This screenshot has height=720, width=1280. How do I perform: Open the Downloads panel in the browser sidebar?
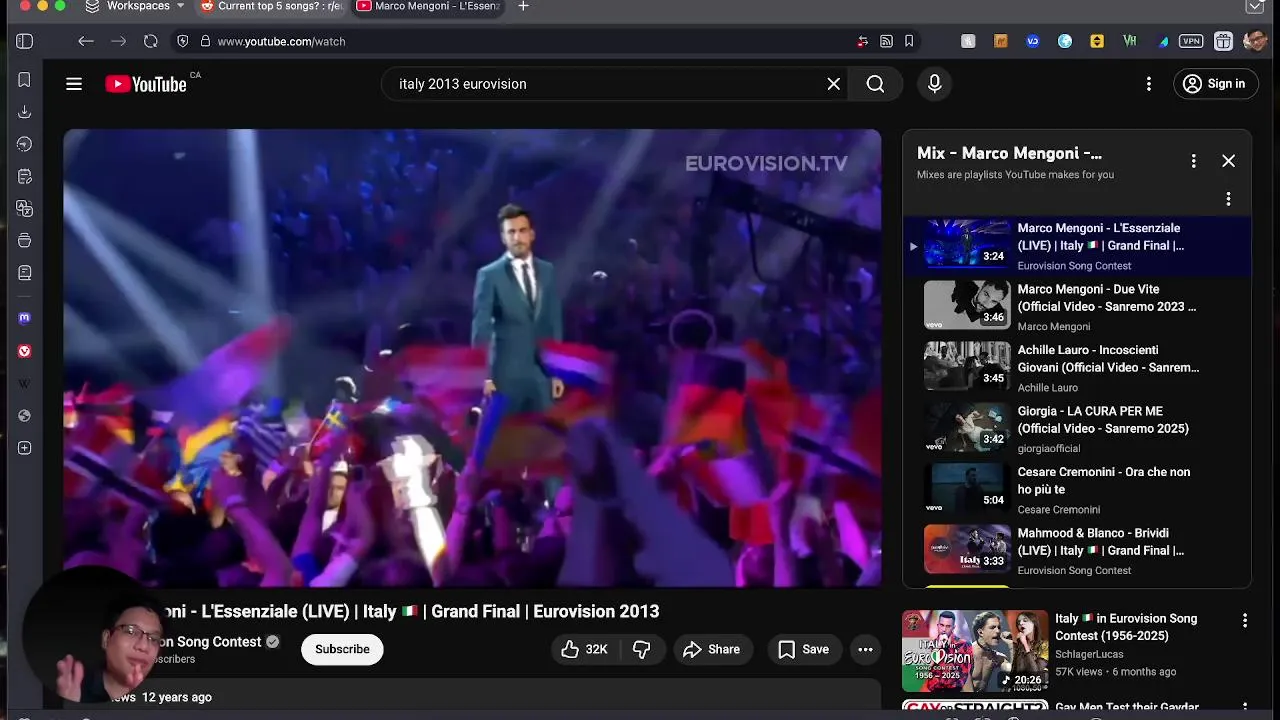coord(24,112)
